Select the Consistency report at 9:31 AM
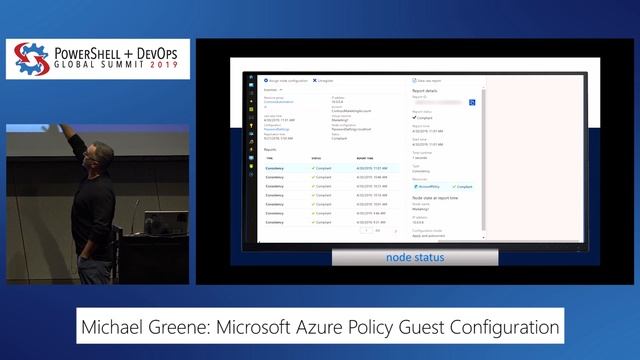This screenshot has width=640, height=360. tap(332, 222)
